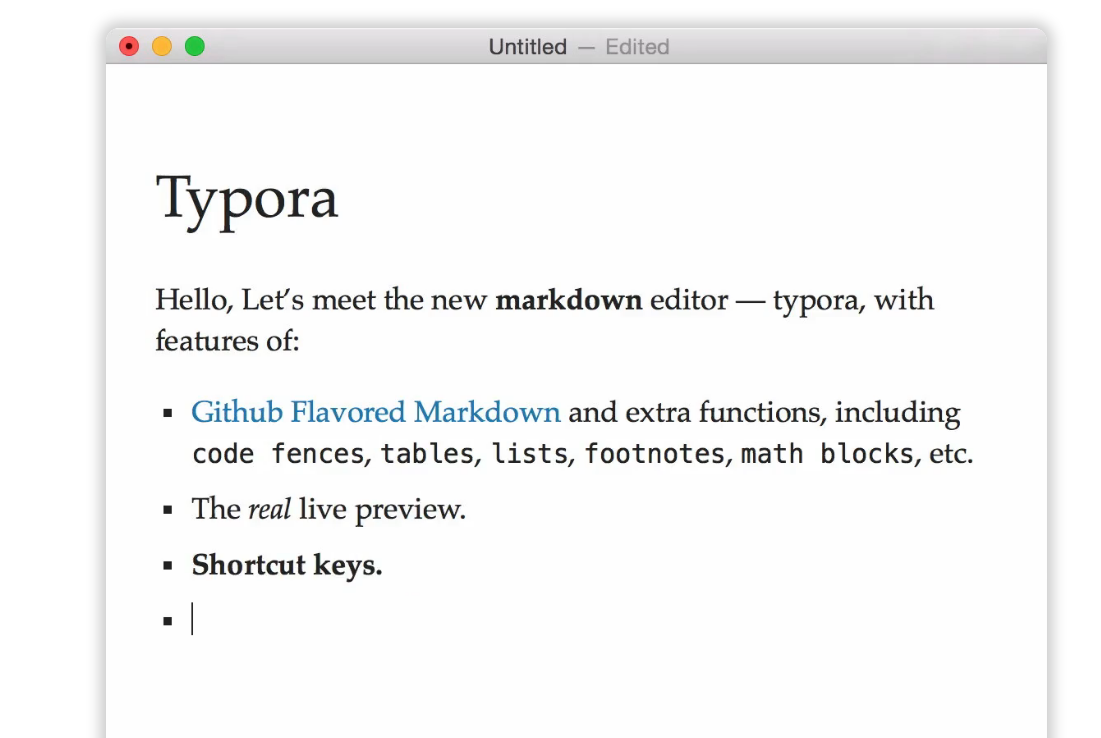1101x738 pixels.
Task: Click the bullet before The real live preview
Action: [x=168, y=510]
